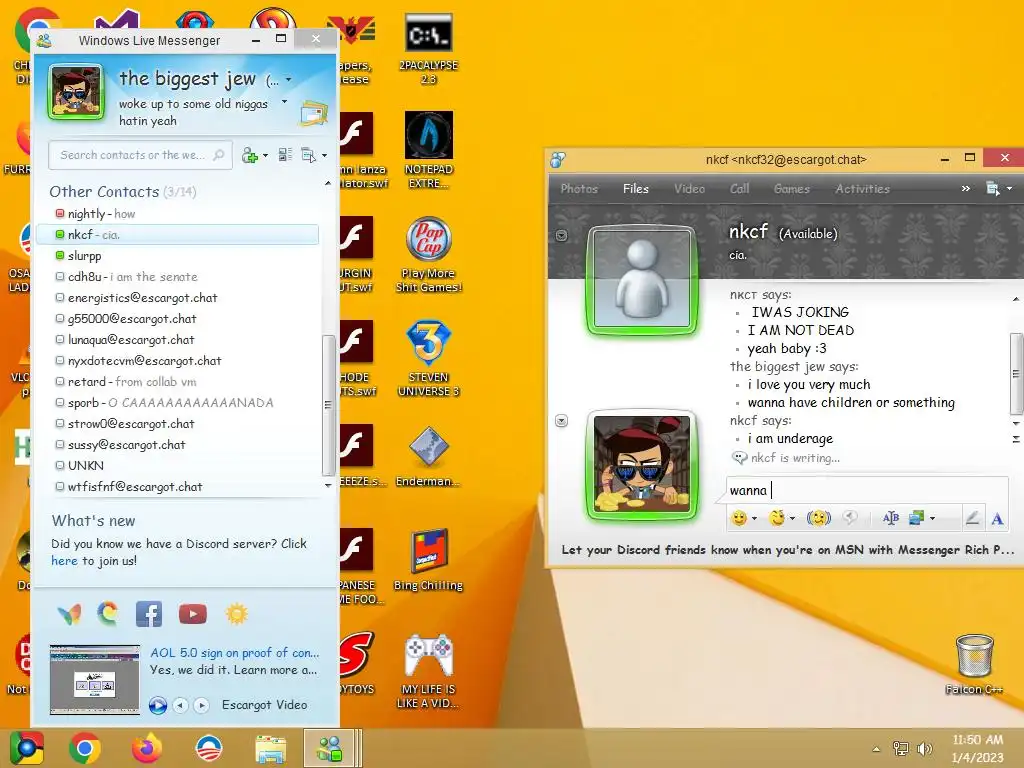Open the Activities tab in chat window

coord(862,189)
